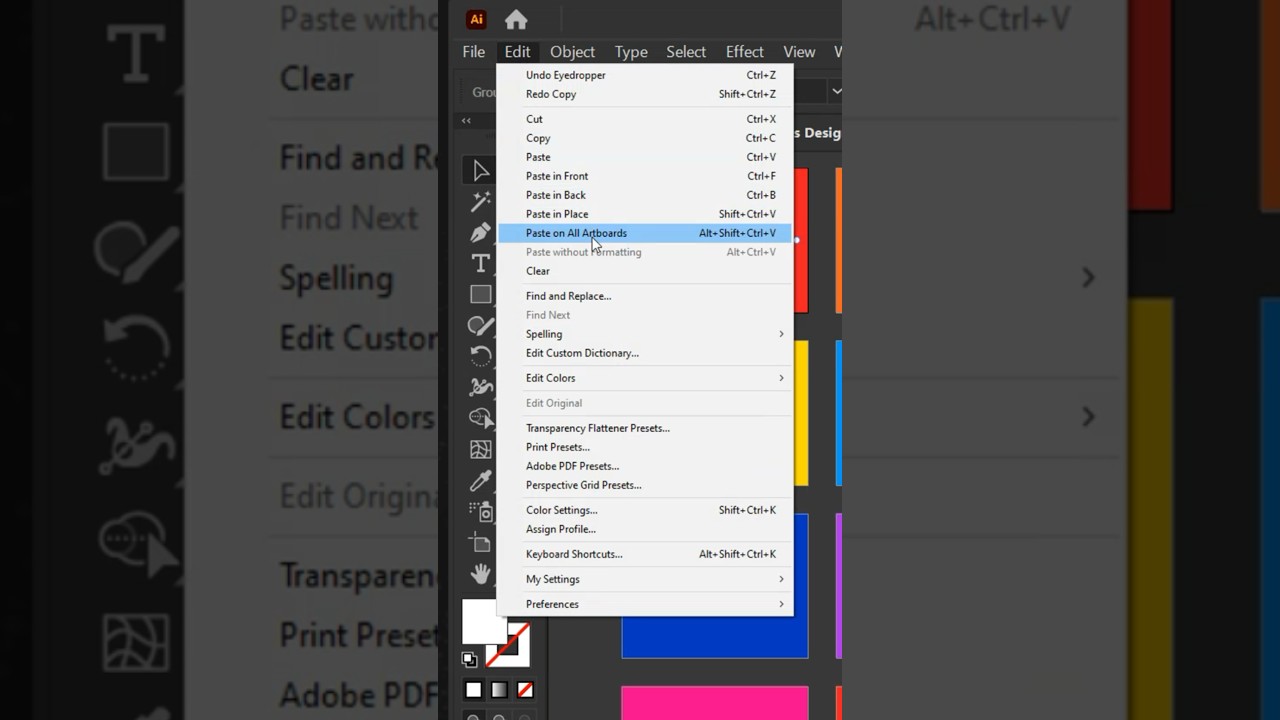The height and width of the screenshot is (720, 1280).
Task: Open Transparency Flattener Presets
Action: pyautogui.click(x=646, y=428)
